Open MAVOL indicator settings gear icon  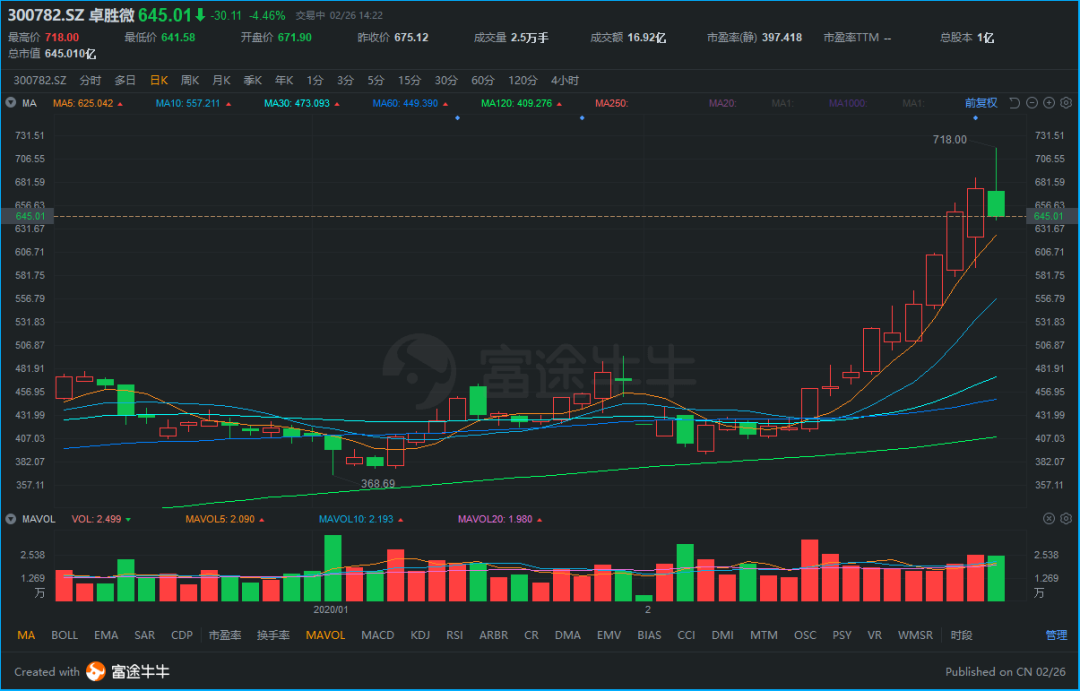coord(1066,518)
